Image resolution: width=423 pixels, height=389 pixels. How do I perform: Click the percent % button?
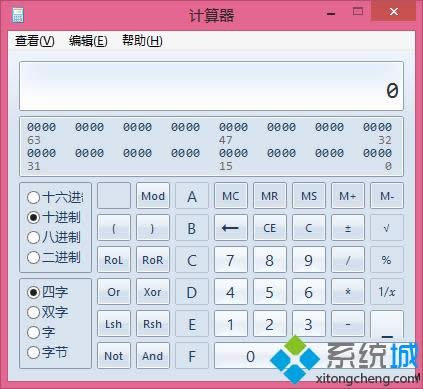point(387,260)
